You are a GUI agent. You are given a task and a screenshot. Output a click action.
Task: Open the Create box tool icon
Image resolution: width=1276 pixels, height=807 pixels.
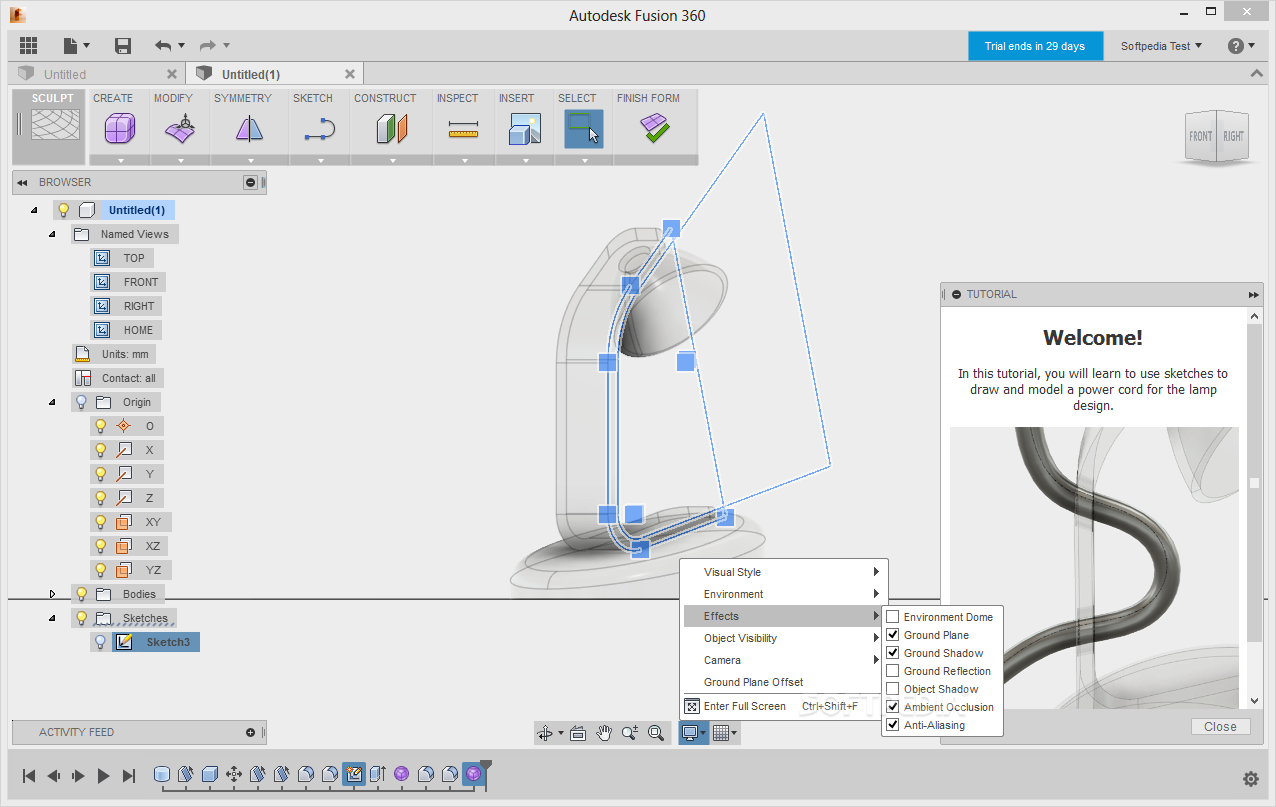(x=120, y=129)
